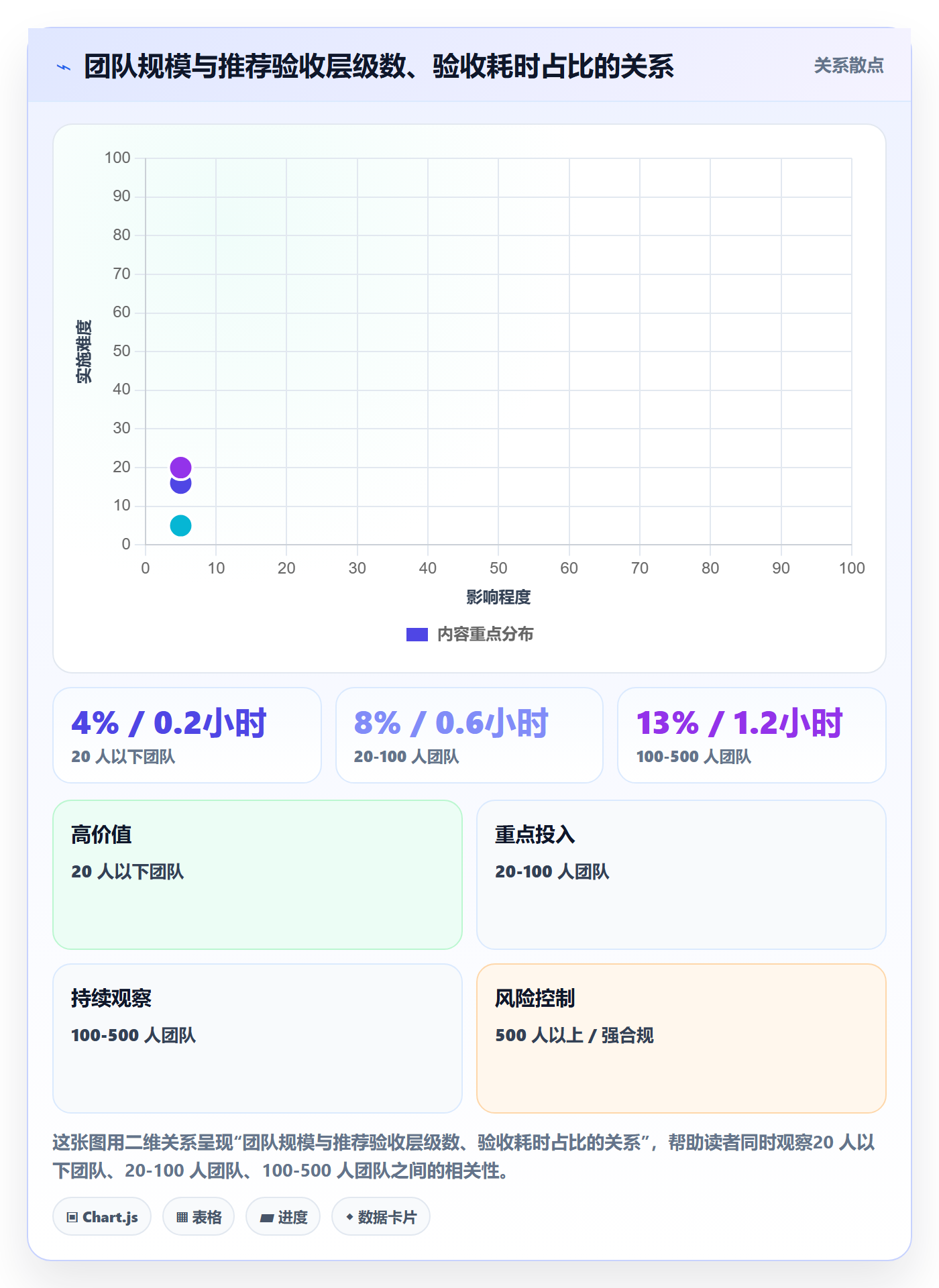Click the grid icon in the 表格 chip
The height and width of the screenshot is (1288, 939).
182,1218
